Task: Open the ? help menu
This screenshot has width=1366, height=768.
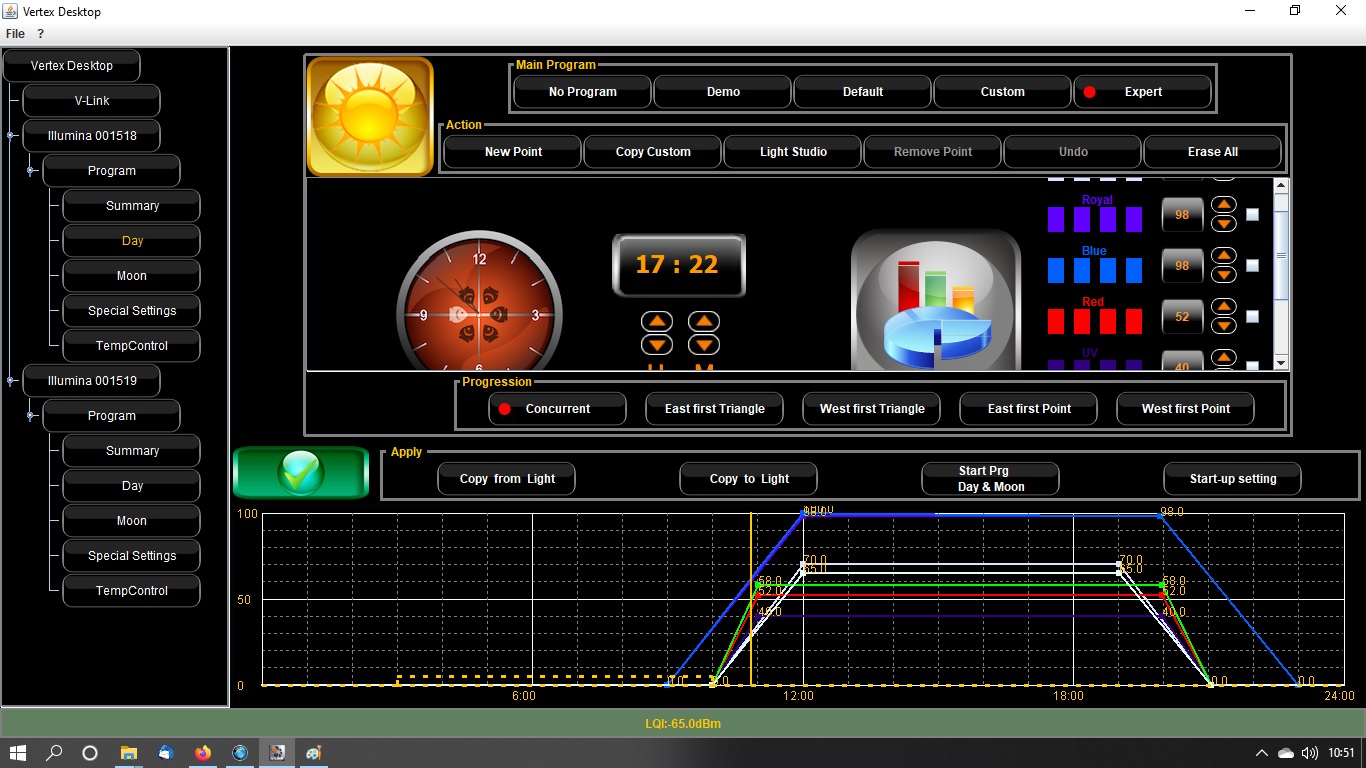Action: tap(41, 34)
